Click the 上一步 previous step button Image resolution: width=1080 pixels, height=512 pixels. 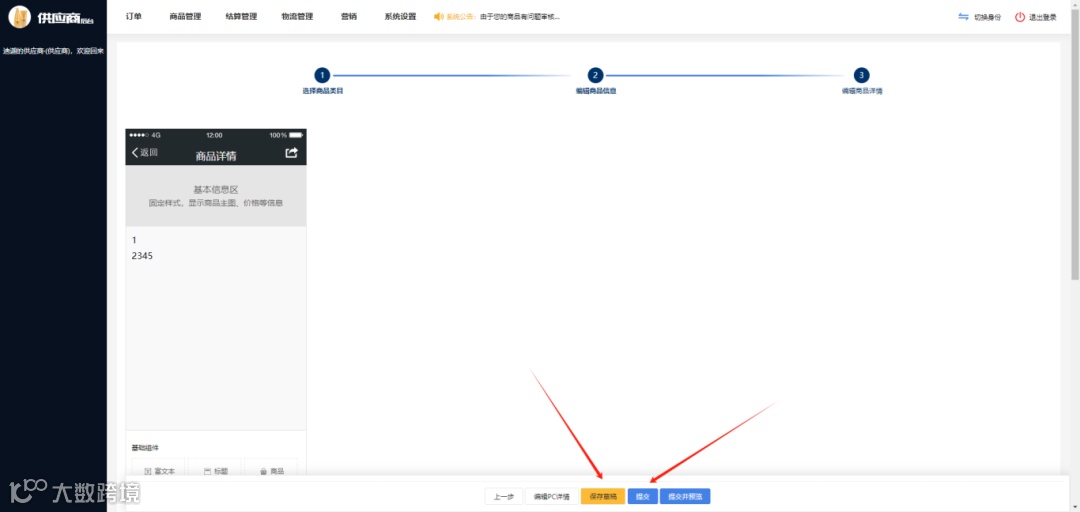[x=503, y=496]
